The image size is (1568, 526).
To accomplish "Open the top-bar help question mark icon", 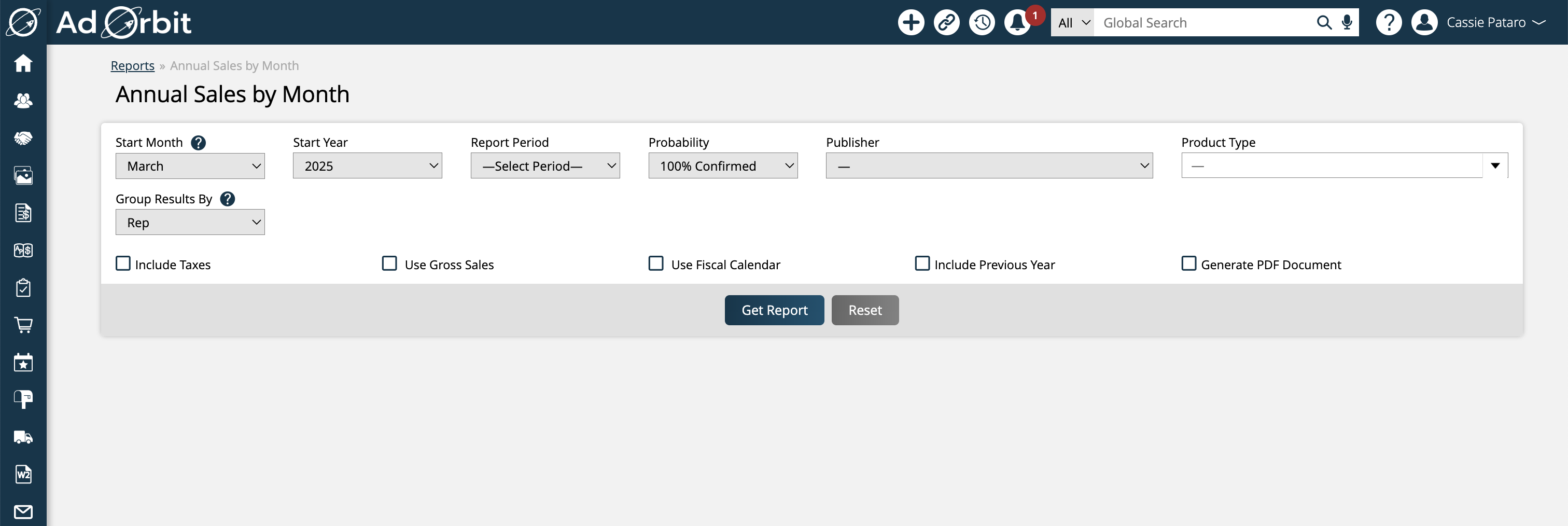I will click(1389, 22).
